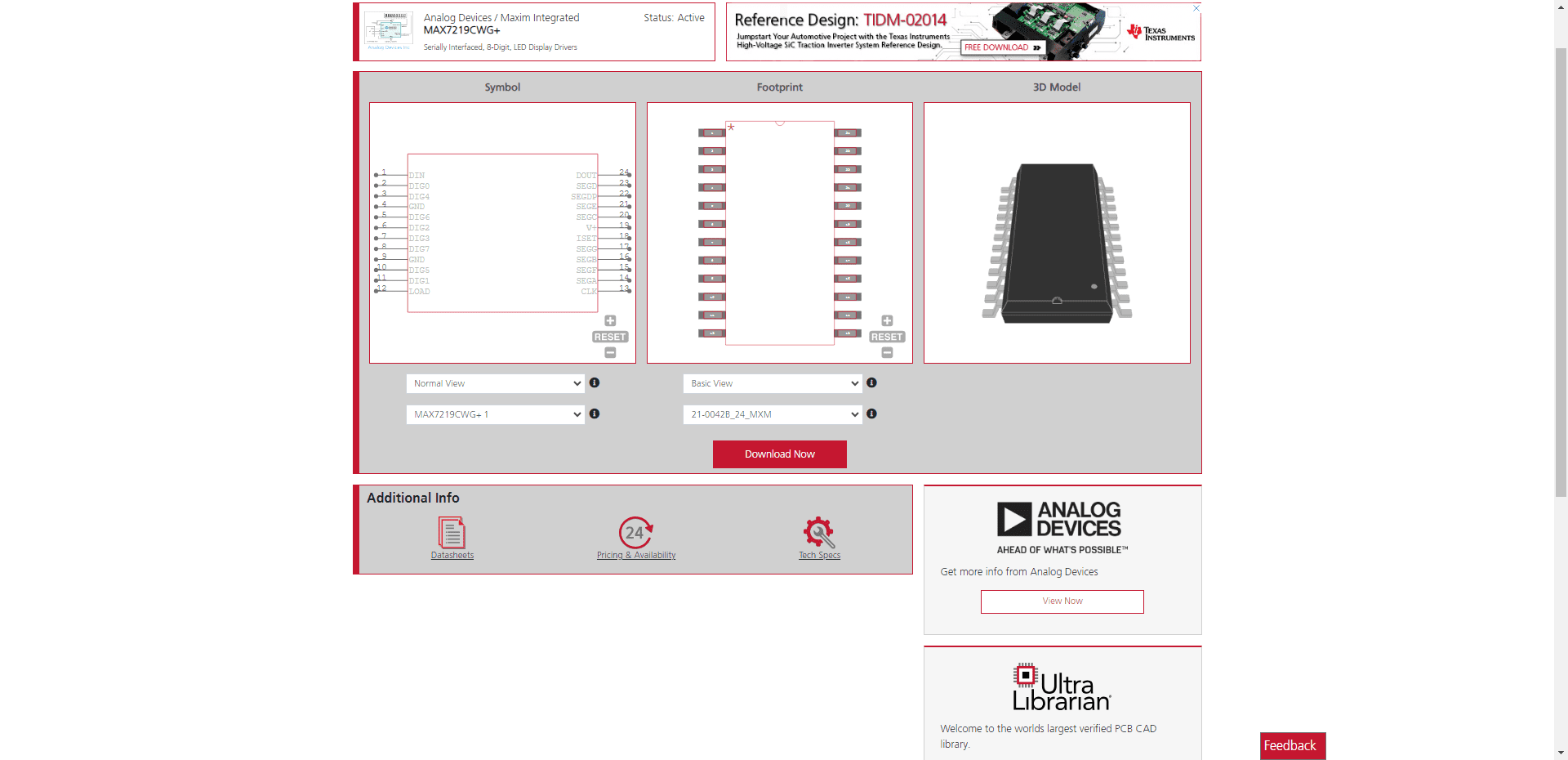1568x760 pixels.
Task: Zoom in the Footprint preview
Action: coord(887,320)
